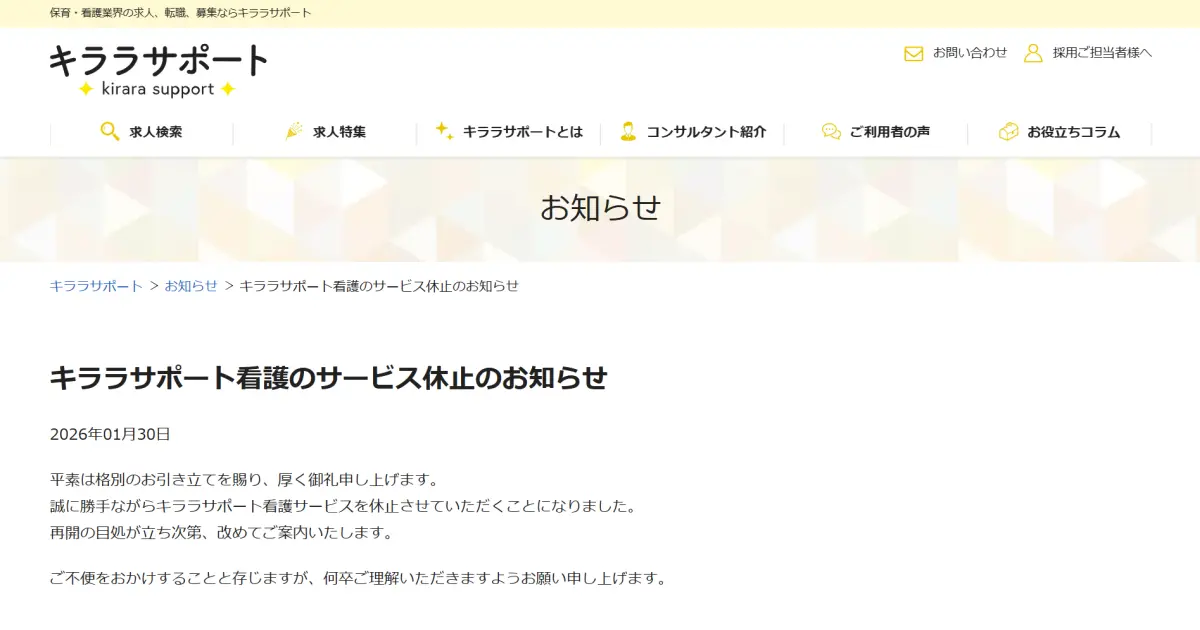
Task: Click the 採用ご担当者様へ link
Action: click(1100, 53)
